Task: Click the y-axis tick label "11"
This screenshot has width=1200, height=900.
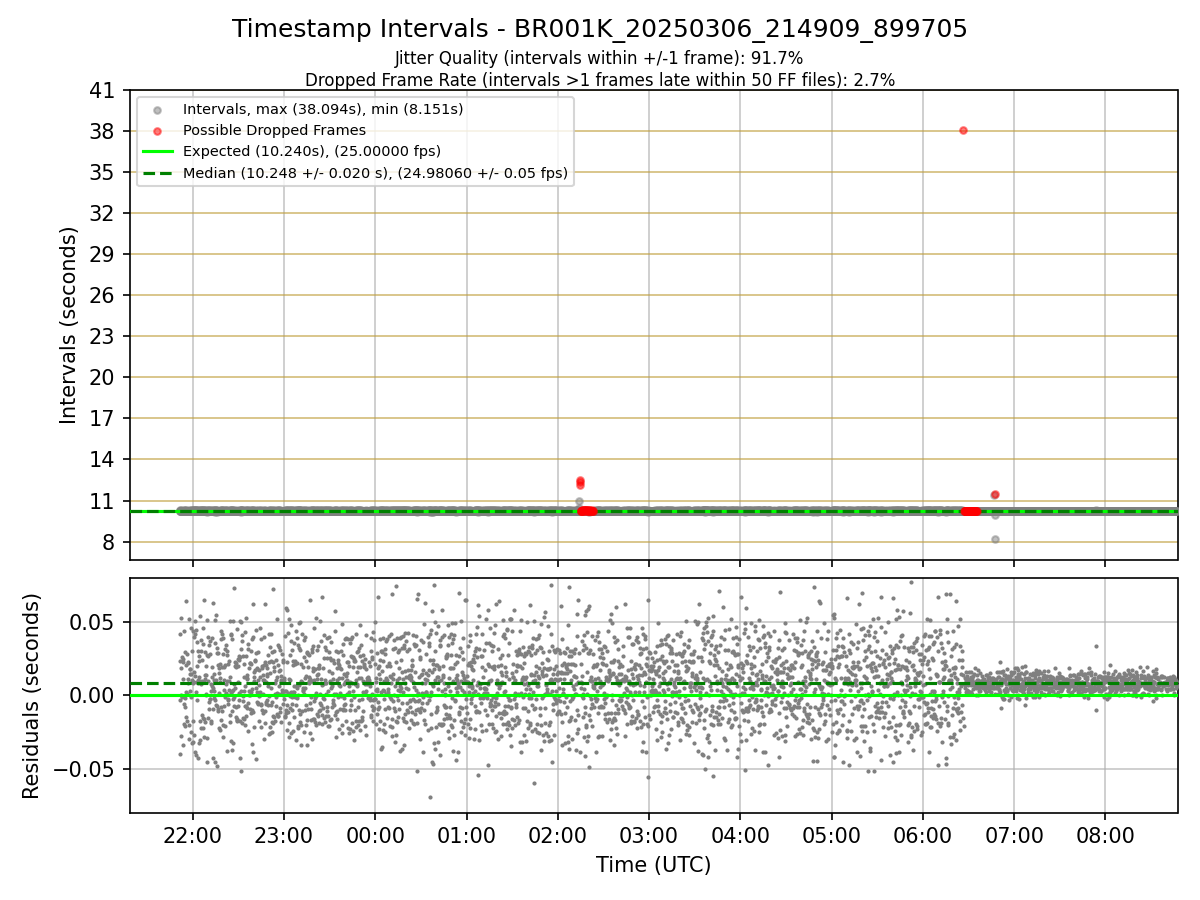Action: (103, 501)
